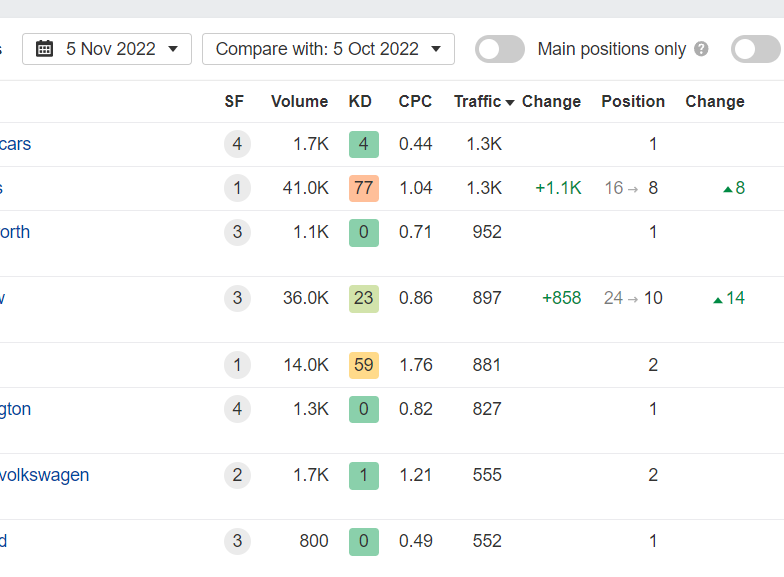
Task: Click the SF badge 4 in the cars row
Action: 237,144
